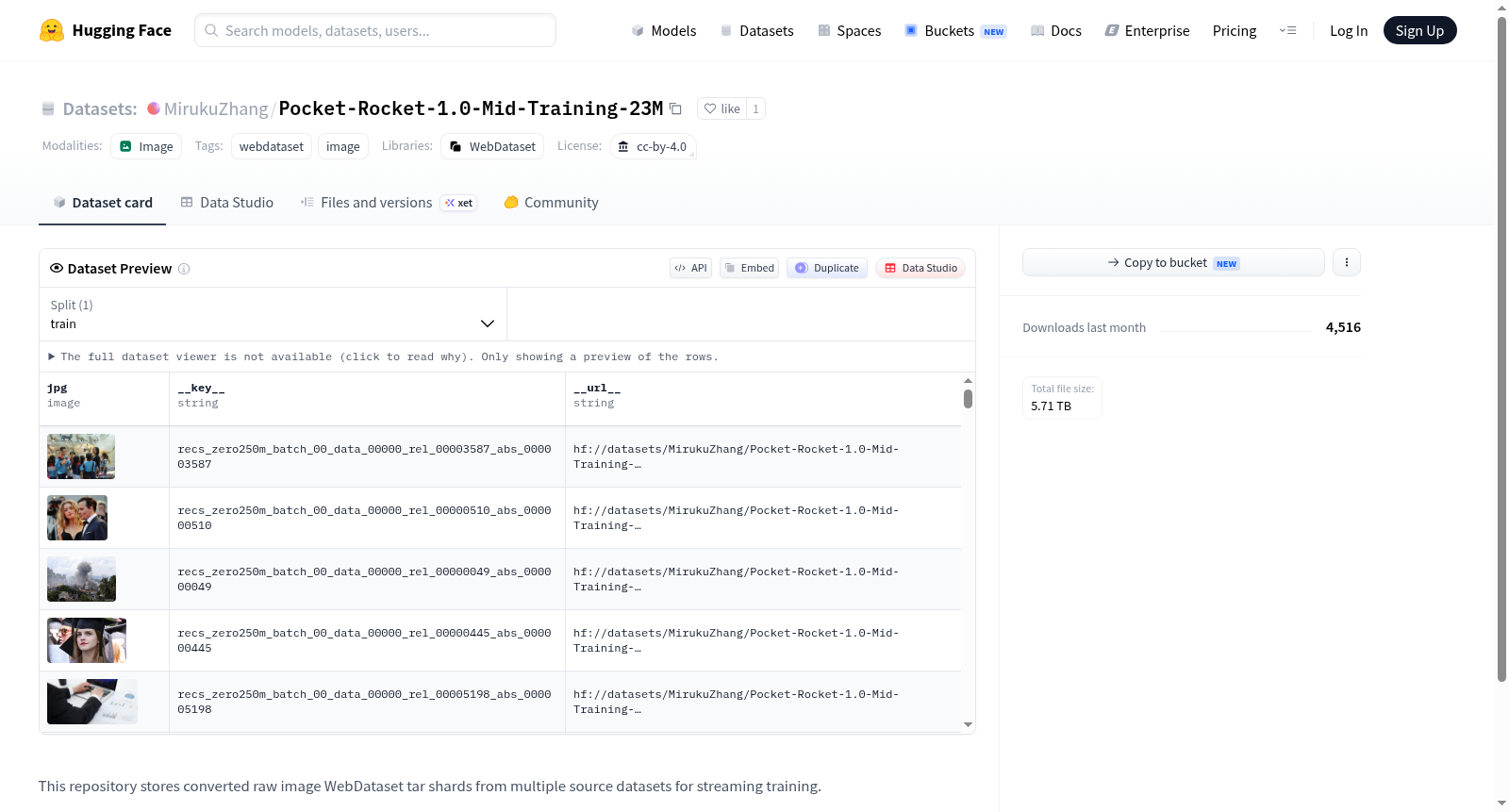Screen dimensions: 1509x812
Task: Click the red Data Studio button
Action: click(920, 268)
